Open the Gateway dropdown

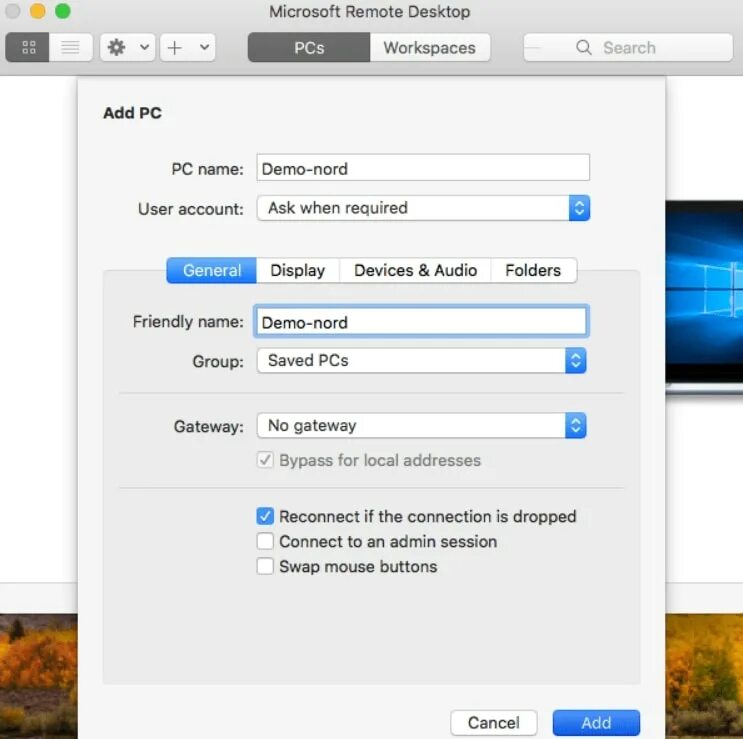pyautogui.click(x=421, y=425)
